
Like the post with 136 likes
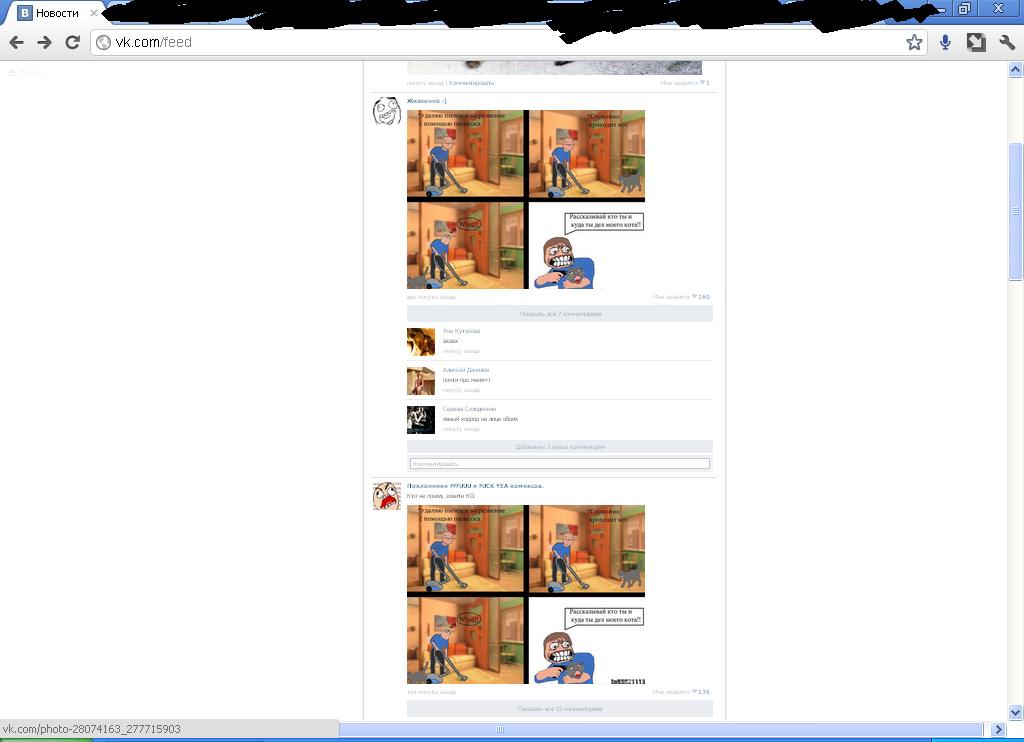point(681,692)
